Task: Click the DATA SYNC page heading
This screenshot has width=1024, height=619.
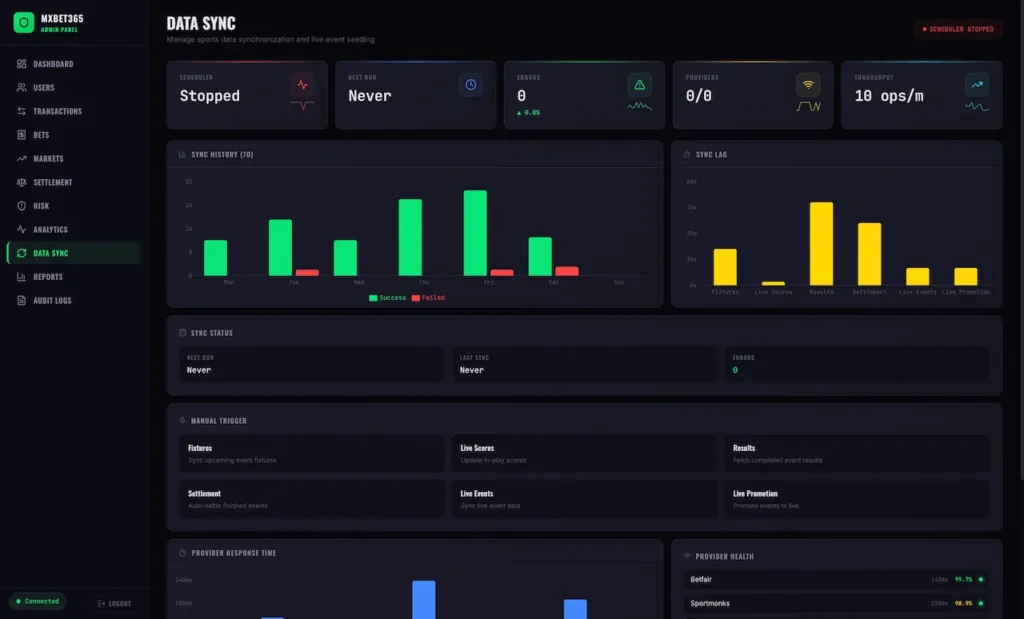Action: coord(201,24)
